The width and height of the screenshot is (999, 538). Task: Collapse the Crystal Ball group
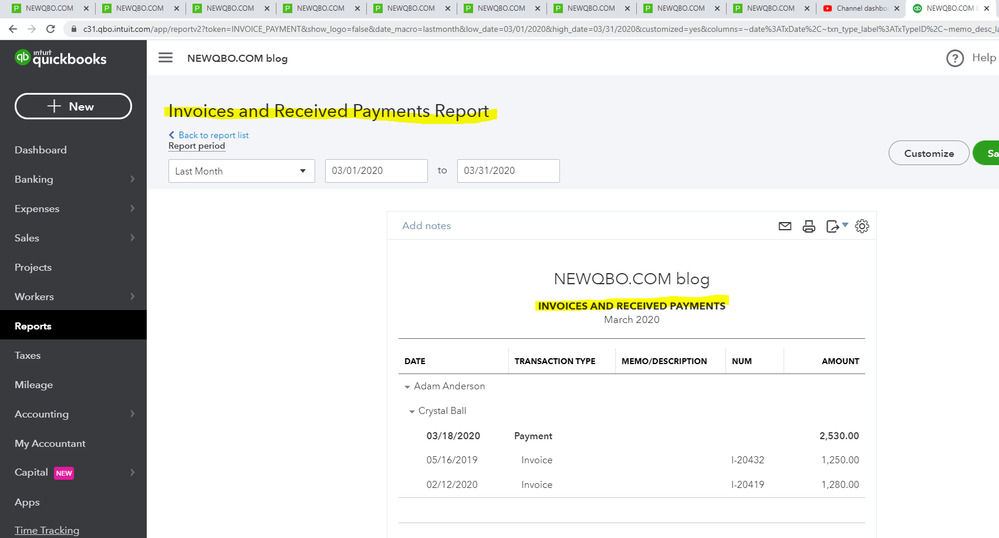pos(412,412)
